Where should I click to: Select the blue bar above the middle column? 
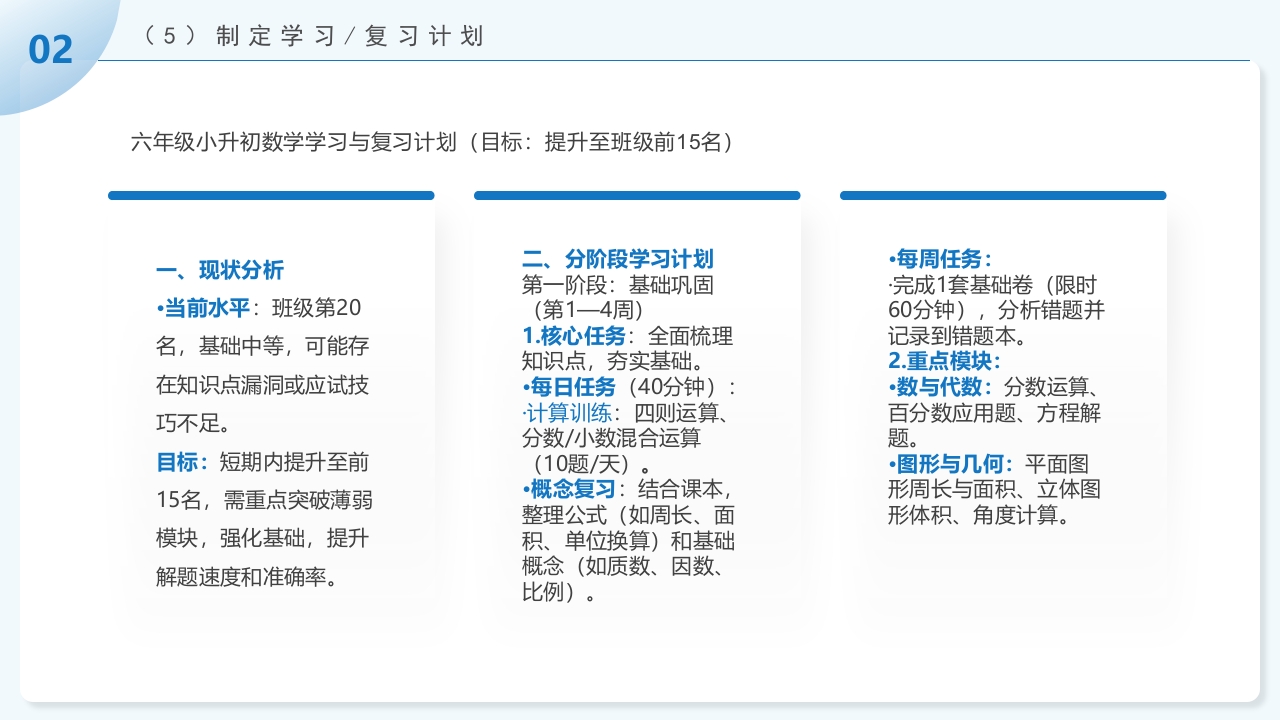point(637,195)
